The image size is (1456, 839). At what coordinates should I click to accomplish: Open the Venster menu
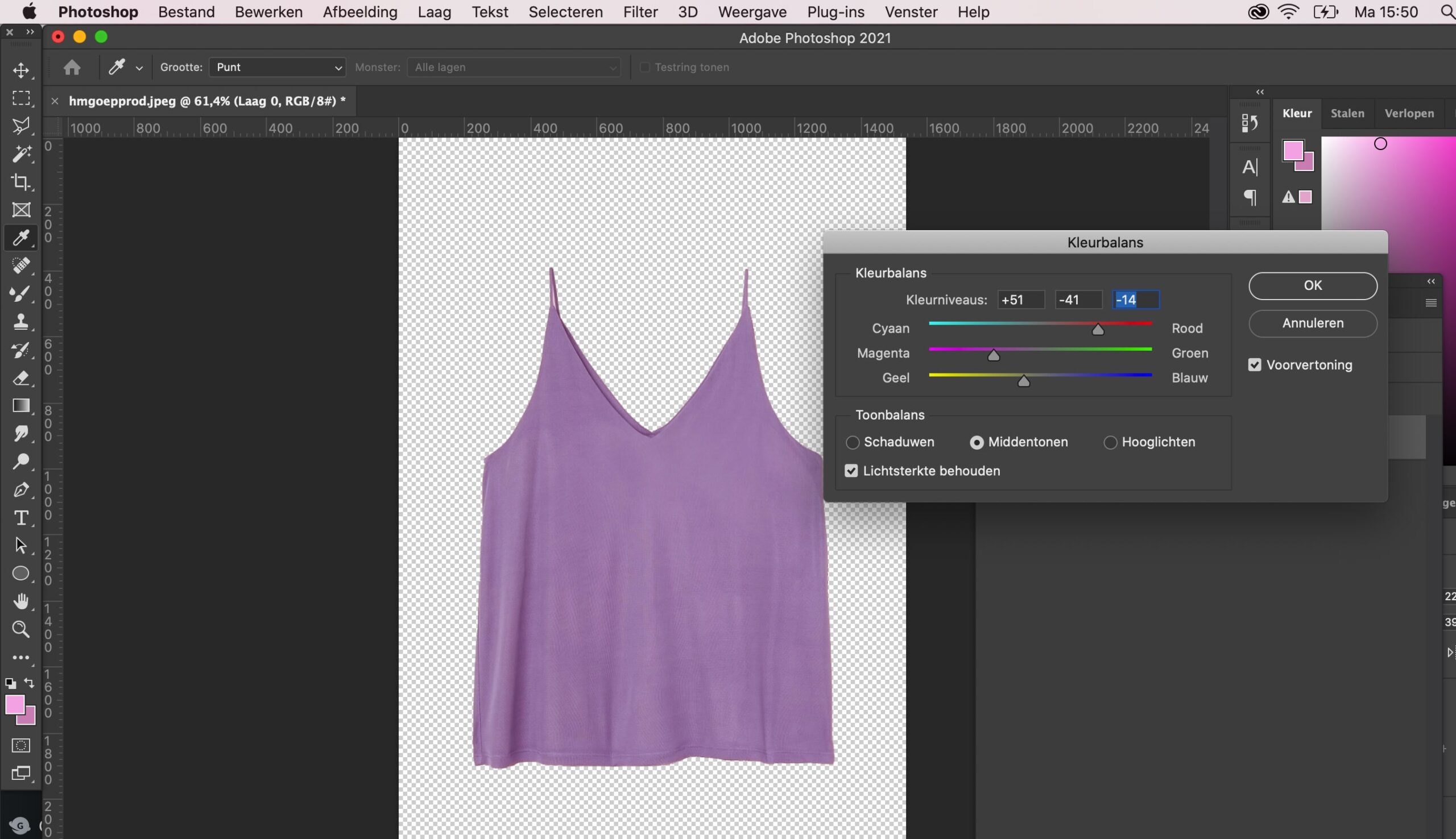(911, 12)
